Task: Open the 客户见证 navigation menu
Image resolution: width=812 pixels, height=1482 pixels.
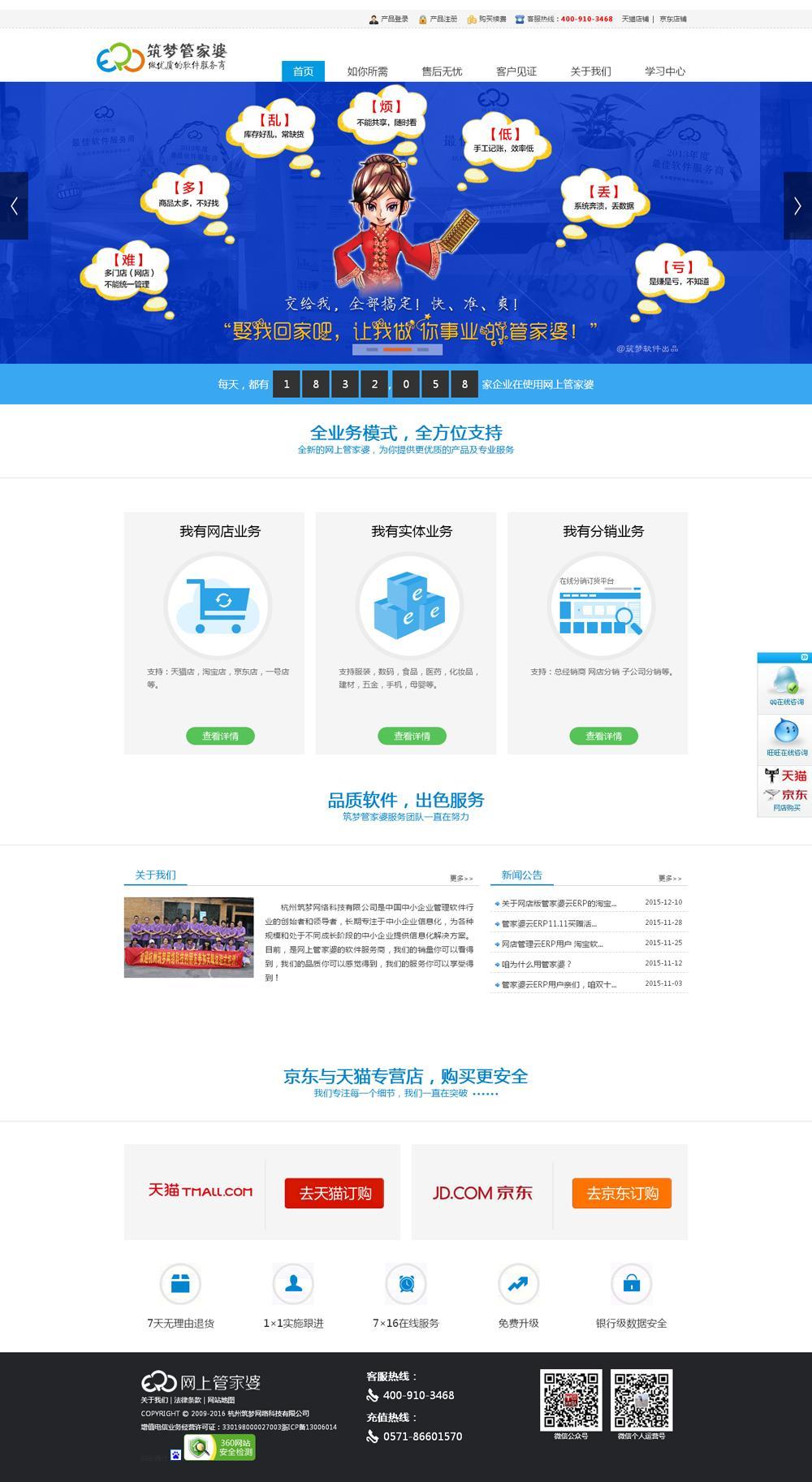Action: [516, 71]
